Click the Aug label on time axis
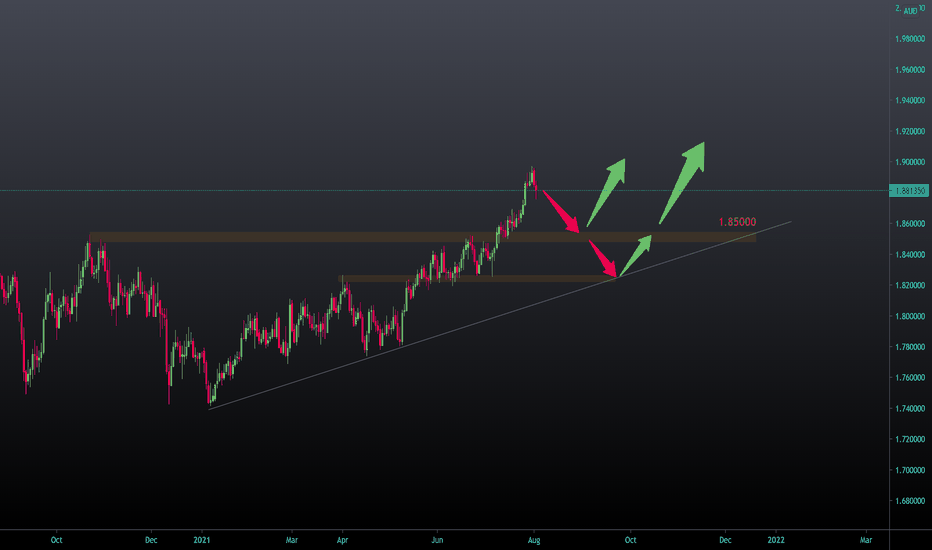This screenshot has width=932, height=550. tap(534, 540)
